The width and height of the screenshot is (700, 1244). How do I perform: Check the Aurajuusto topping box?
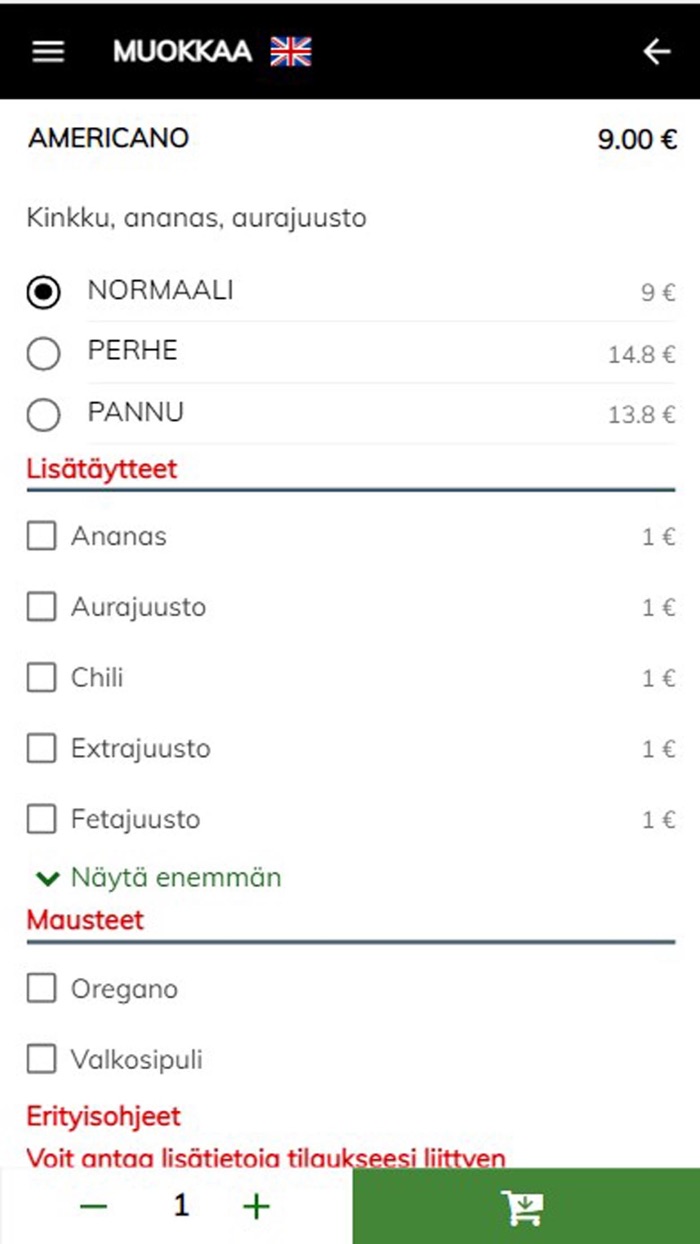tap(41, 607)
